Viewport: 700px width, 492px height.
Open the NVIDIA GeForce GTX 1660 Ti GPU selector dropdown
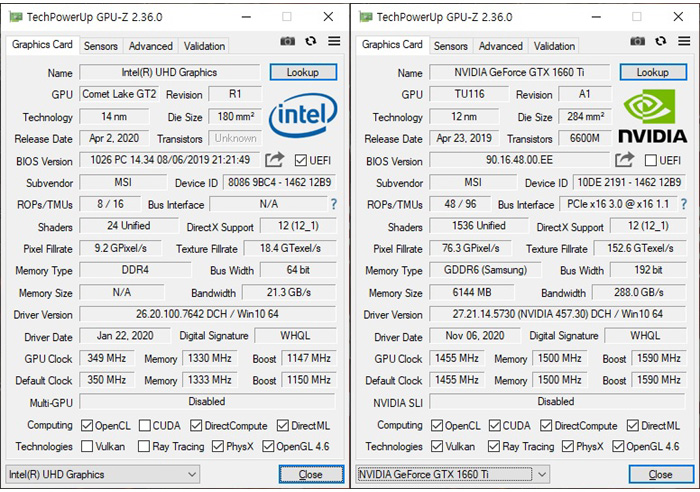click(x=453, y=474)
